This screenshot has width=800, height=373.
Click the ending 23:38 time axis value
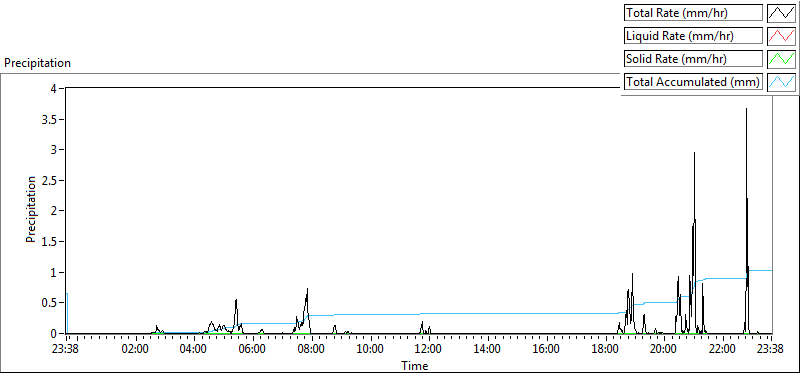tap(771, 350)
